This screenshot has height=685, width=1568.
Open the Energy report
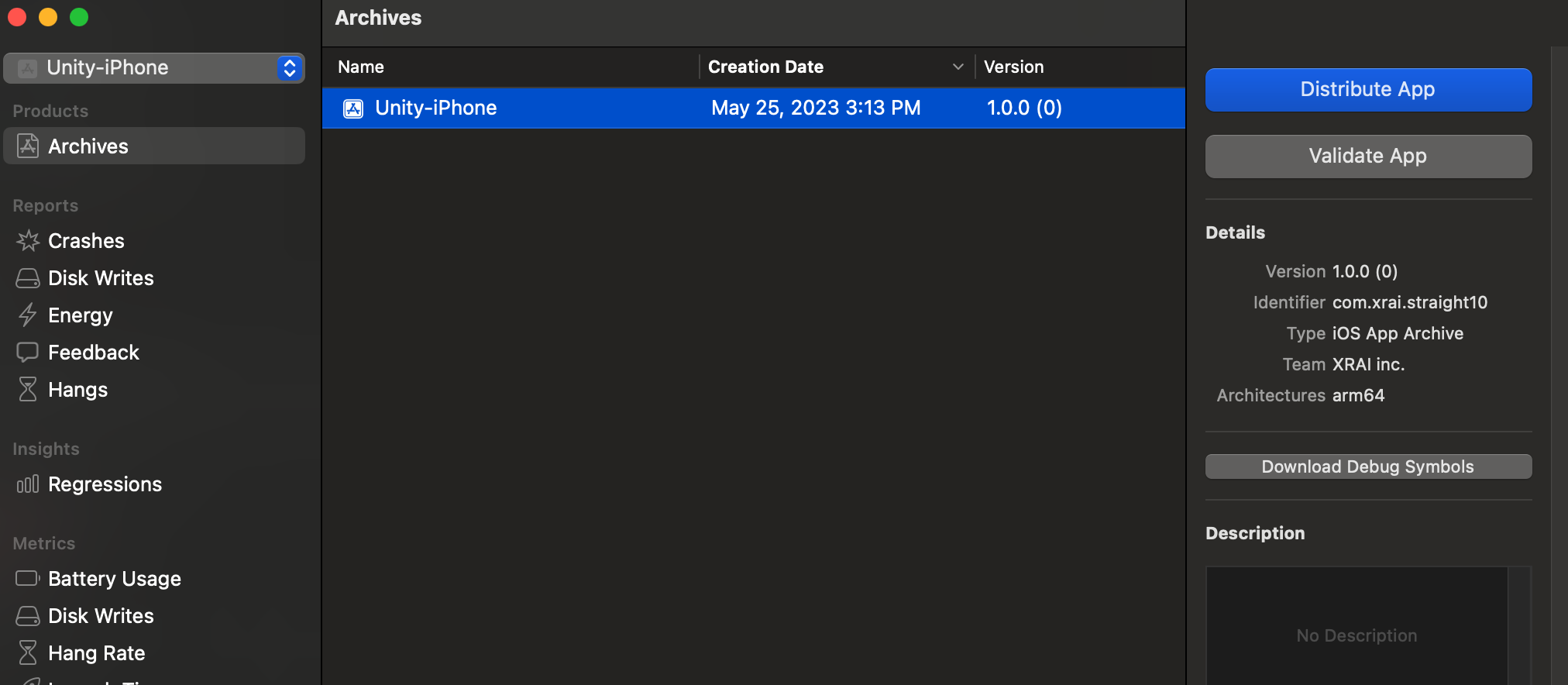[x=81, y=315]
